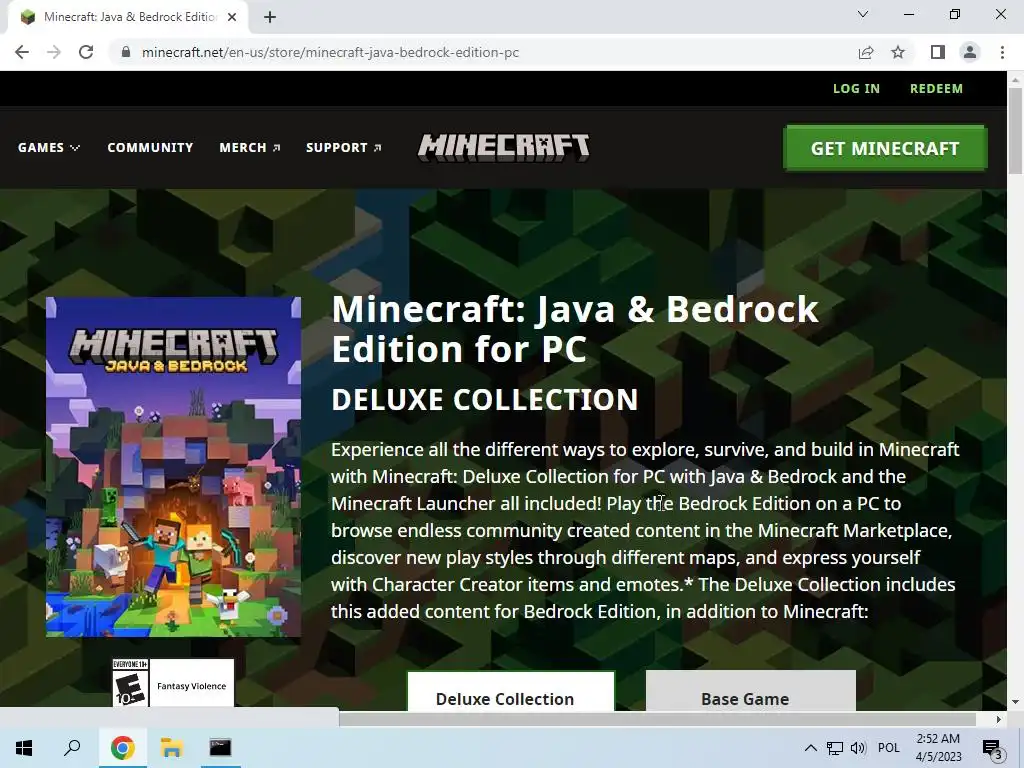Open Windows taskbar search
Screen dimensions: 1024x768
pyautogui.click(x=72, y=748)
